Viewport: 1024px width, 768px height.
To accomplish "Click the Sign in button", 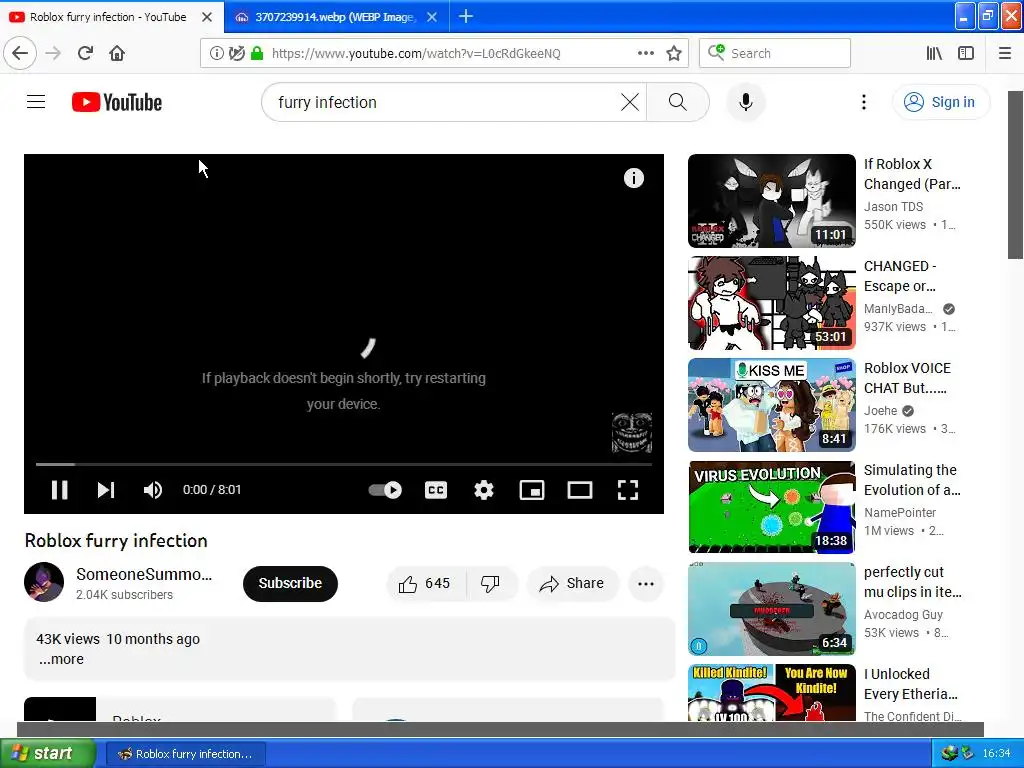I will pos(940,102).
